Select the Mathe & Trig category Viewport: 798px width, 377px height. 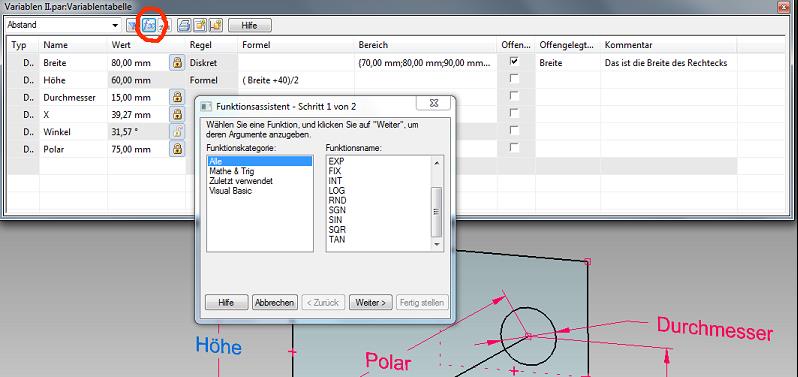click(x=232, y=171)
